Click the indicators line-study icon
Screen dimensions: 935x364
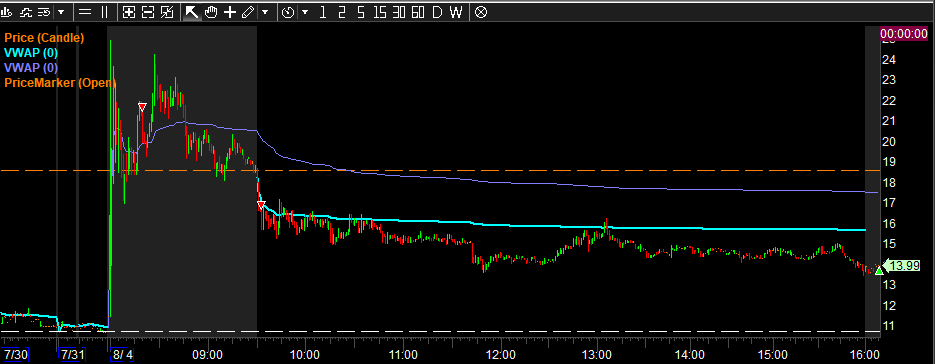pos(26,12)
